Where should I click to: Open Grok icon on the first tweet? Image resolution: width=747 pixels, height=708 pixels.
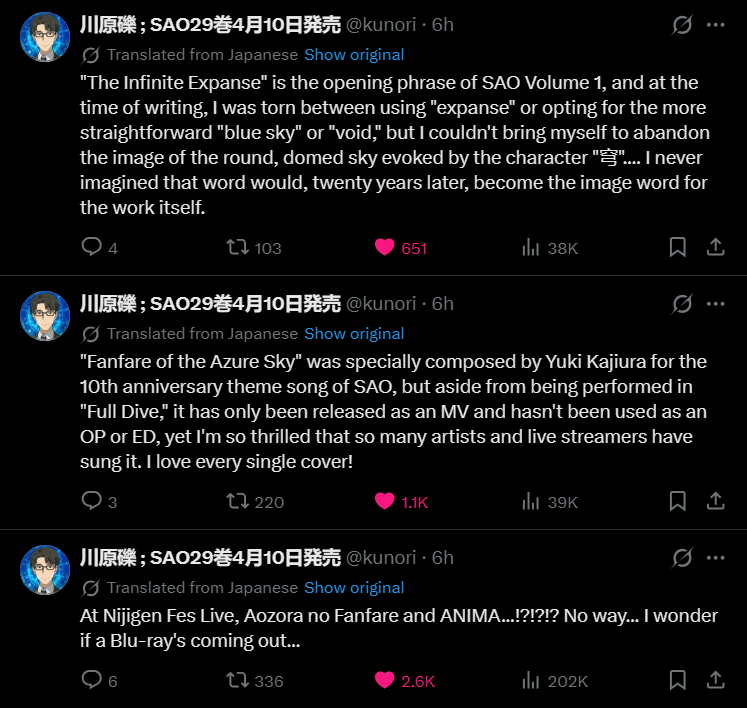(682, 25)
